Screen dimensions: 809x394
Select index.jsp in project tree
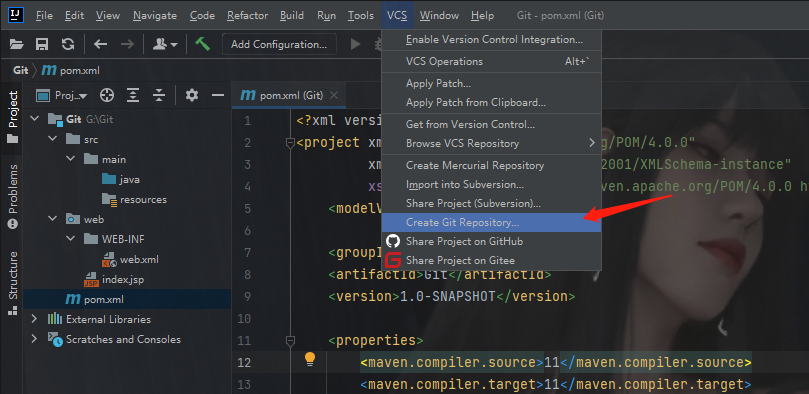coord(114,280)
